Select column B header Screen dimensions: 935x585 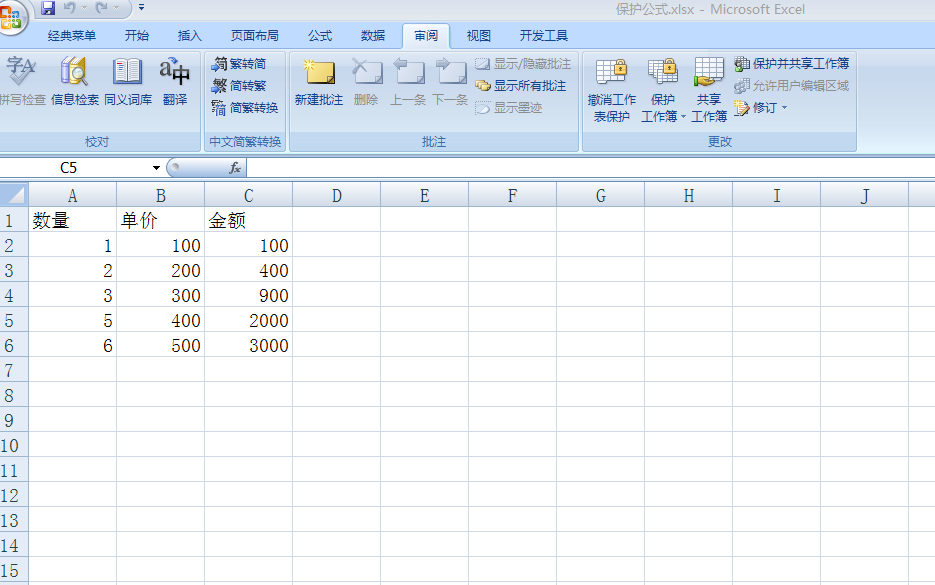coord(160,196)
